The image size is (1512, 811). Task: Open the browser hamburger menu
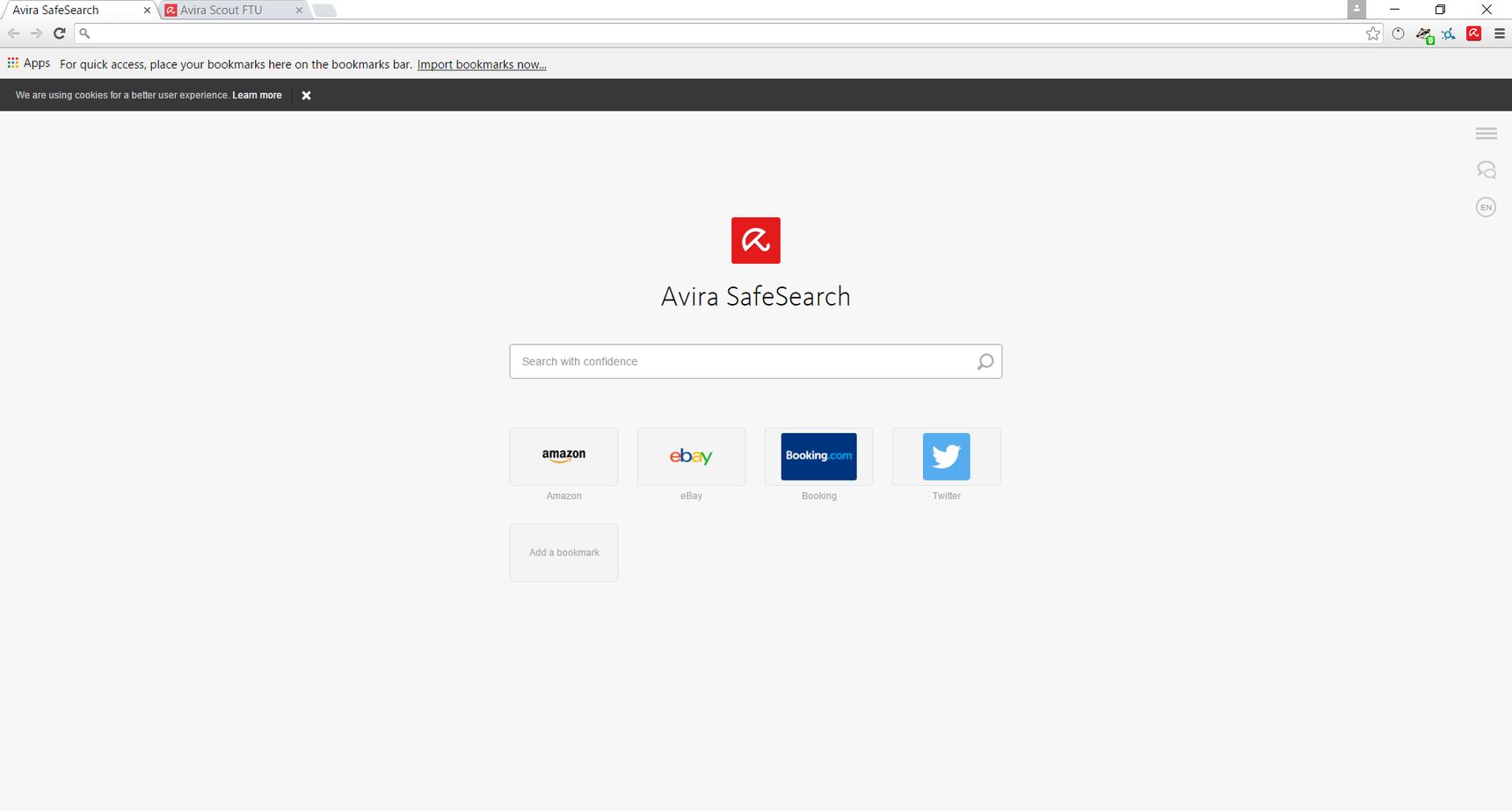1500,33
